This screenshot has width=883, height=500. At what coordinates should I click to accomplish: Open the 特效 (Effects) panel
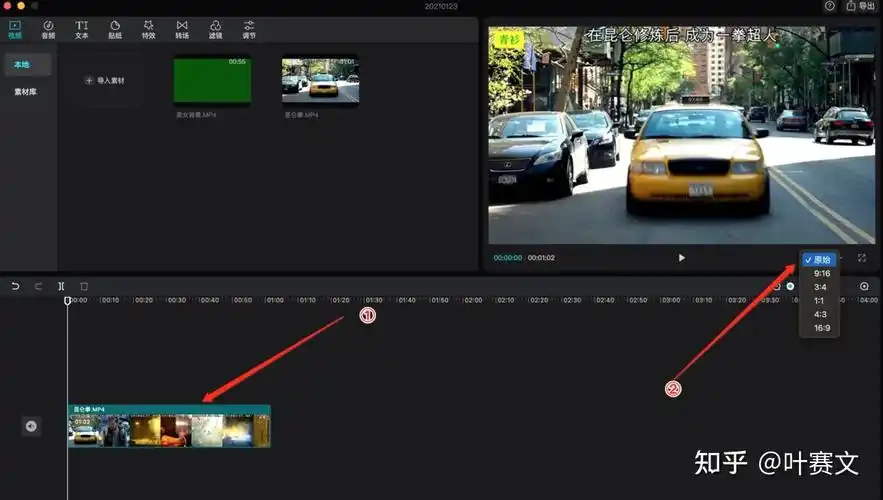(148, 28)
